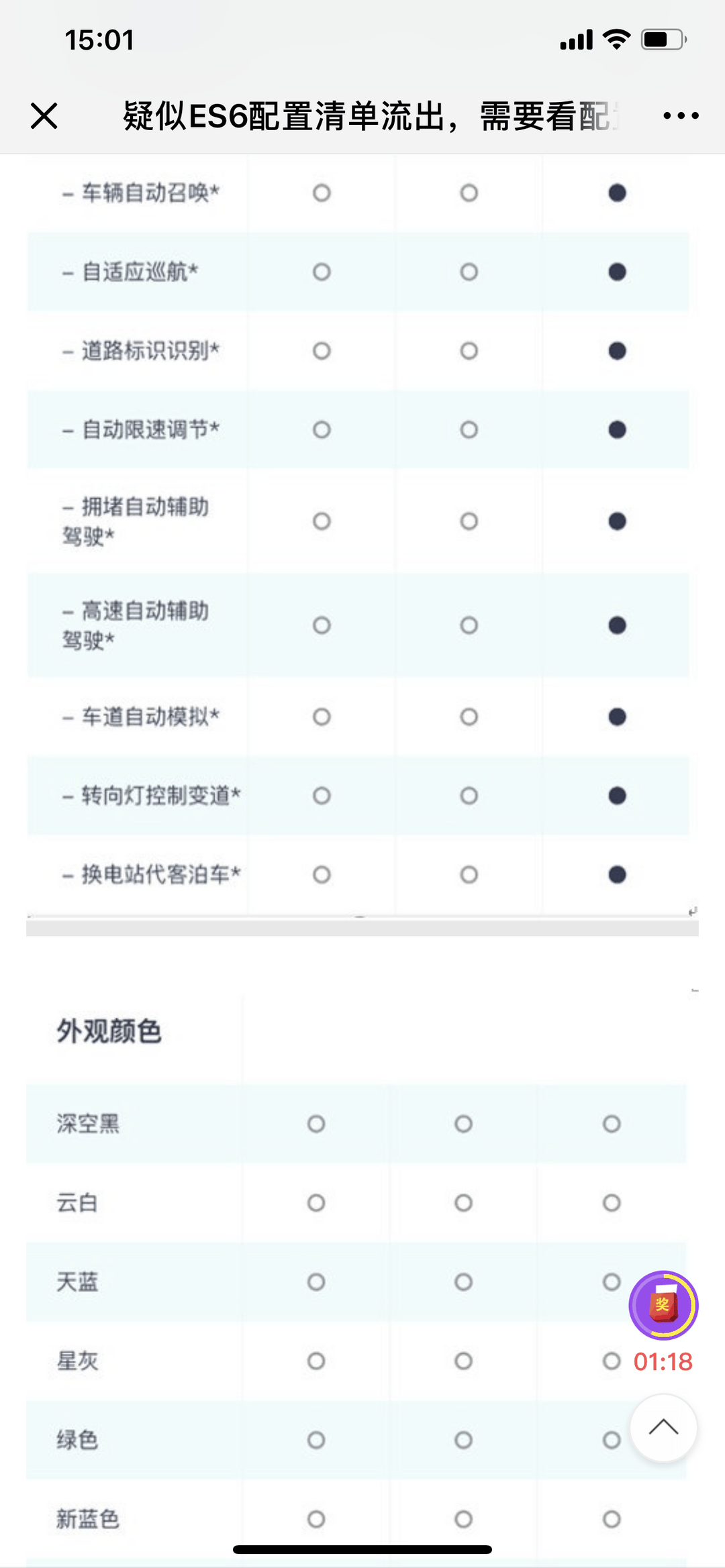Tap the iOS home indicator bar

(x=362, y=1549)
